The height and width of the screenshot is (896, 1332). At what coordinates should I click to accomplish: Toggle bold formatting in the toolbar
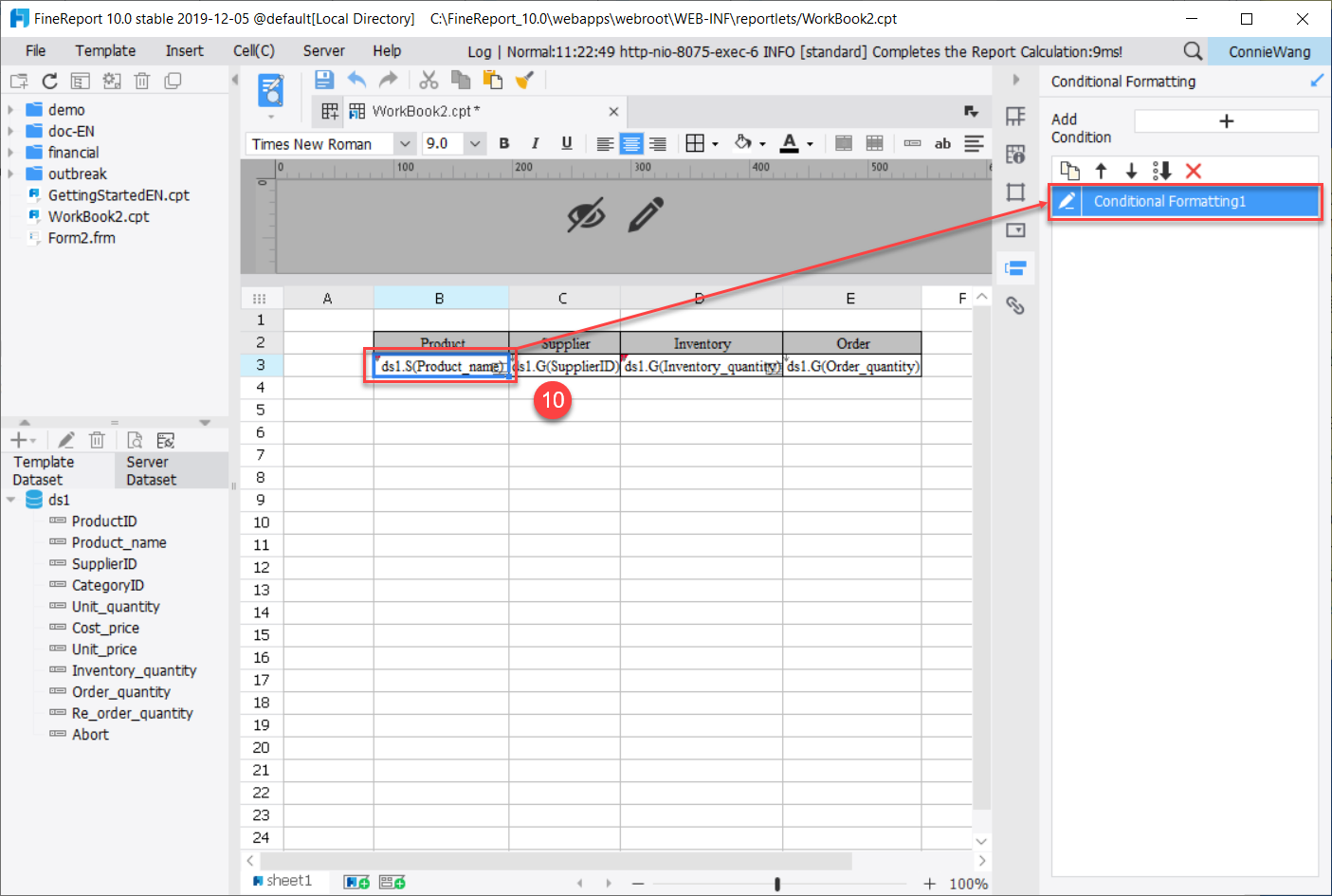504,143
